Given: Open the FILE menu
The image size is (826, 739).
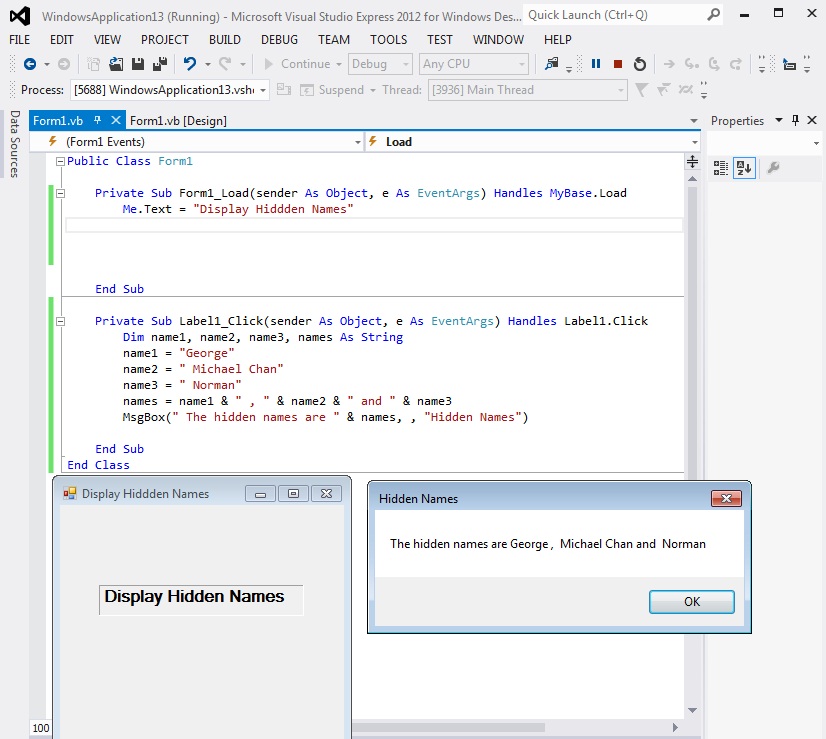Looking at the screenshot, I should 19,40.
